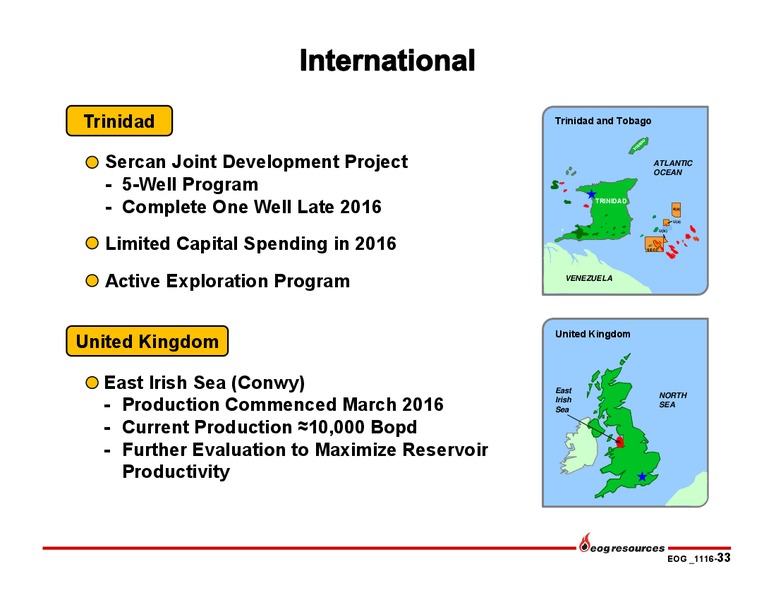Select the yellow Trinidad label box
This screenshot has height=600, width=776.
pyautogui.click(x=119, y=121)
